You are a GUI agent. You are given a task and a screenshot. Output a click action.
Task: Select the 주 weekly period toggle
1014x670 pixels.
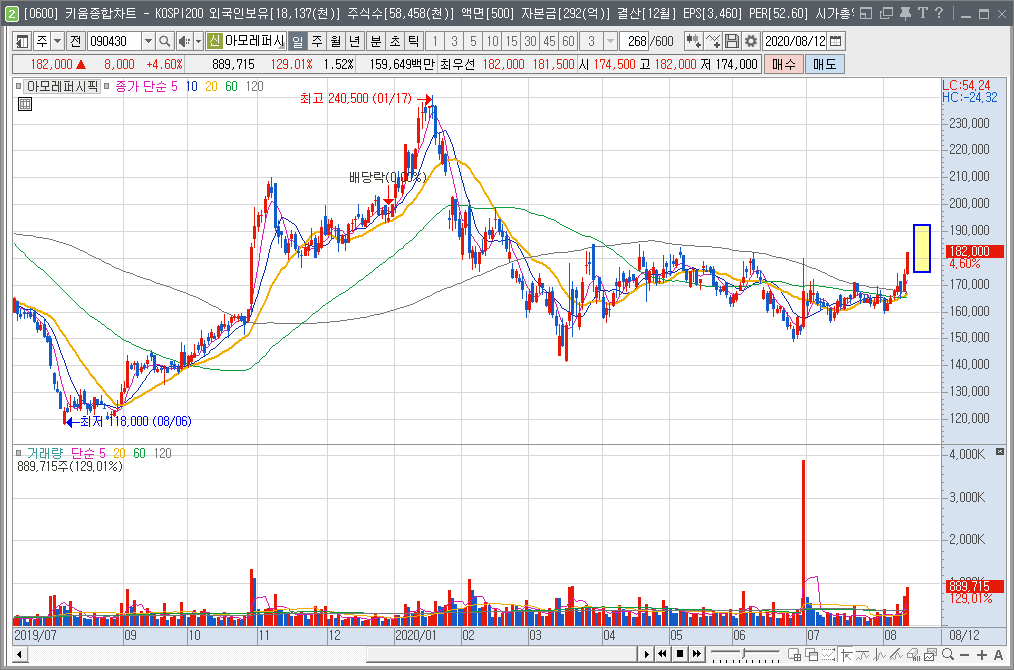[317, 41]
